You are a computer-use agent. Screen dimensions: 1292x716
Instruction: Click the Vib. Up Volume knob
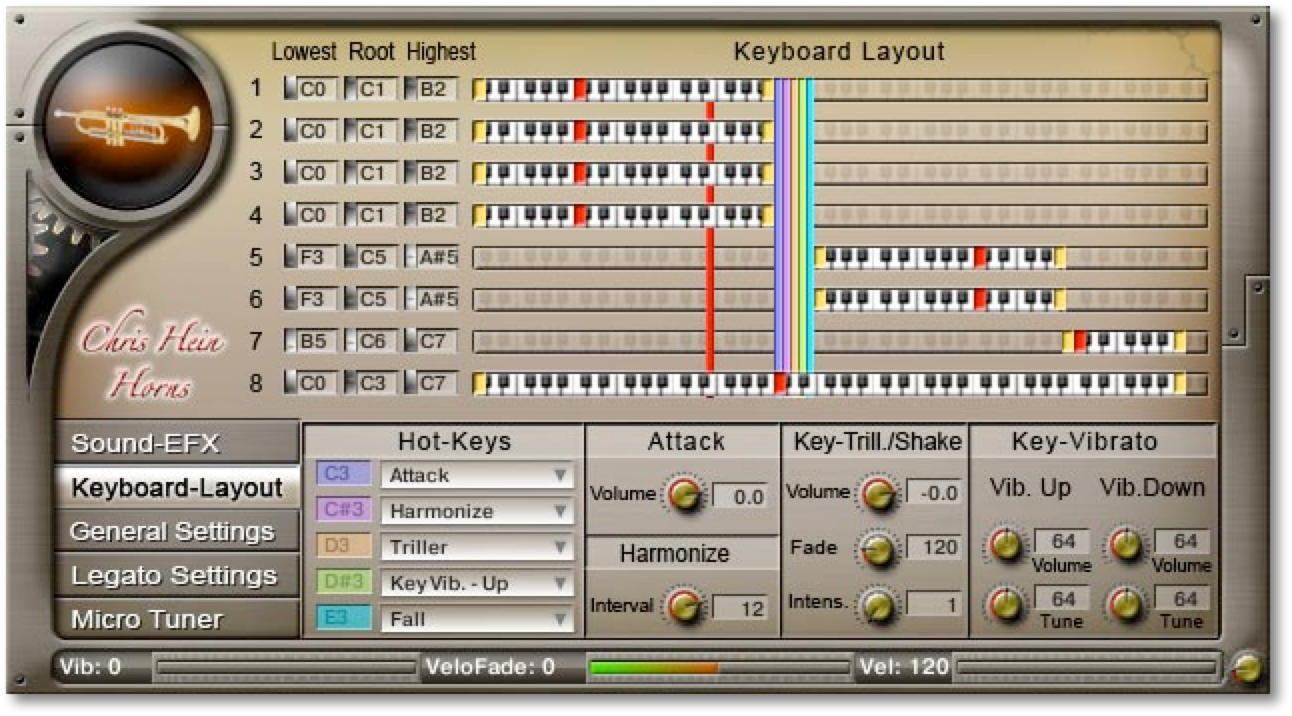[1005, 545]
